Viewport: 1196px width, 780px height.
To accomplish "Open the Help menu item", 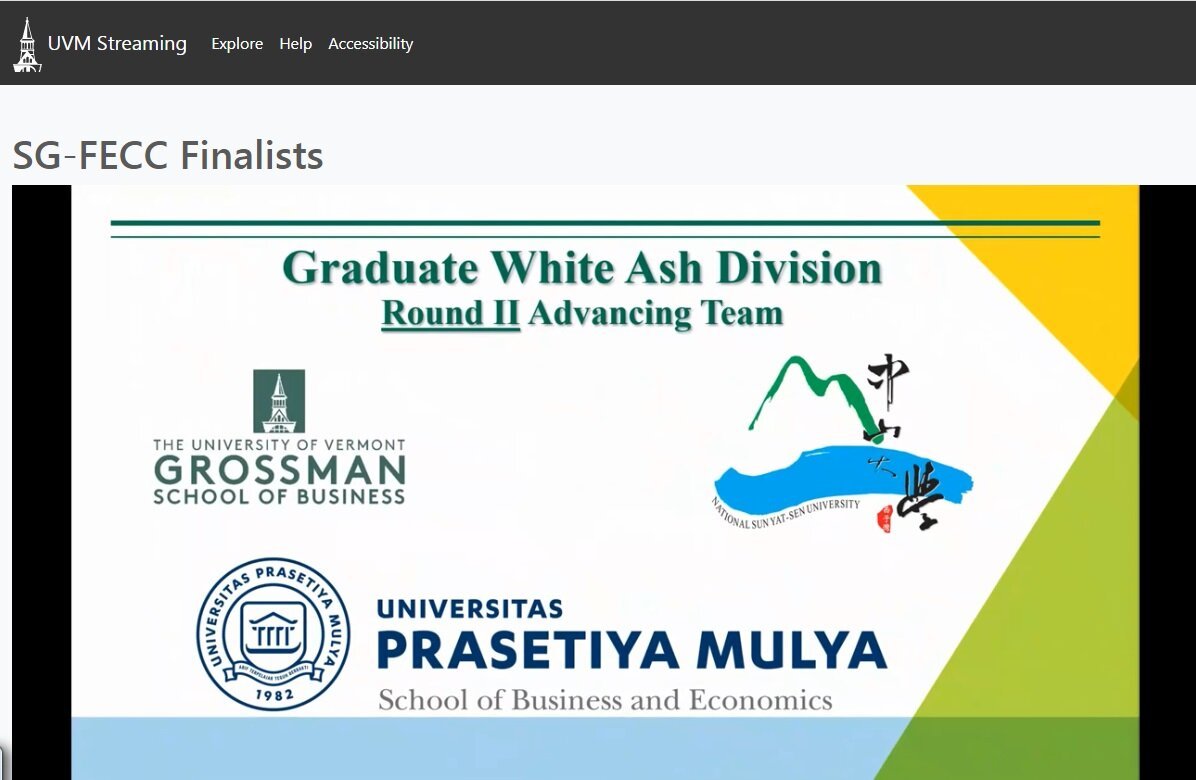I will [295, 43].
